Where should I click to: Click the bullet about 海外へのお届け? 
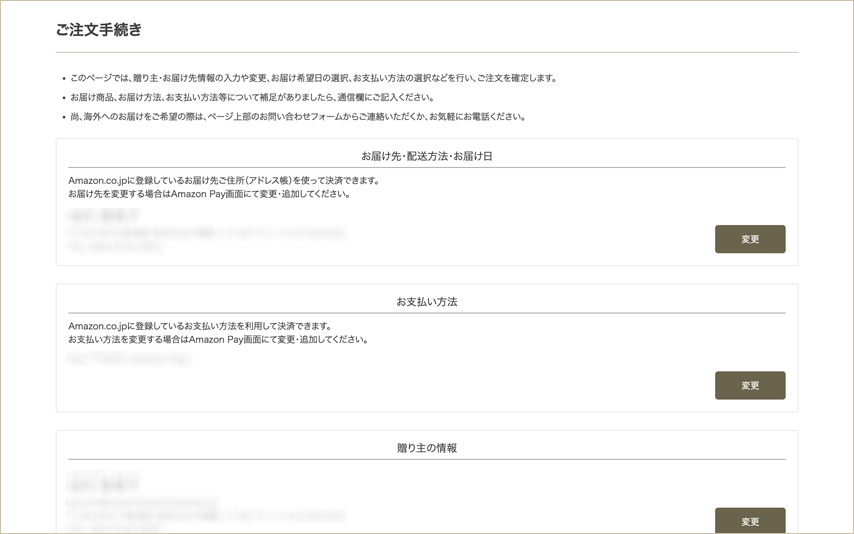click(x=297, y=116)
